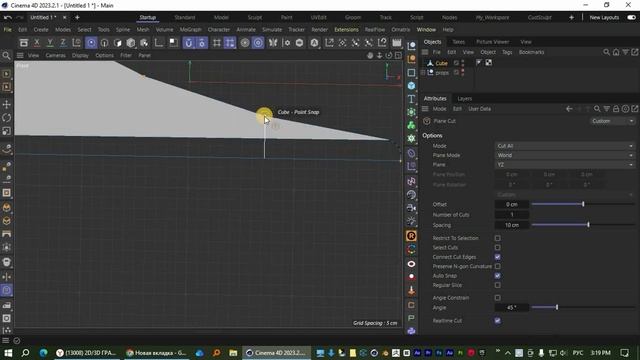640x360 pixels.
Task: Open Tags menu in Objects manager
Action: pos(507,52)
